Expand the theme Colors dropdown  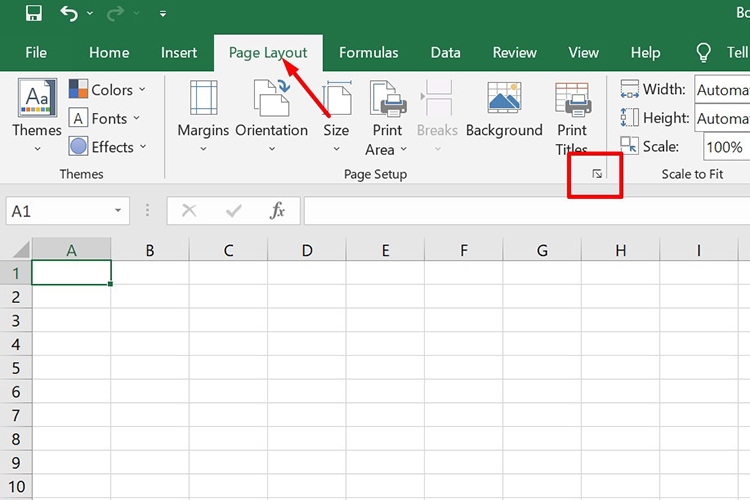108,90
